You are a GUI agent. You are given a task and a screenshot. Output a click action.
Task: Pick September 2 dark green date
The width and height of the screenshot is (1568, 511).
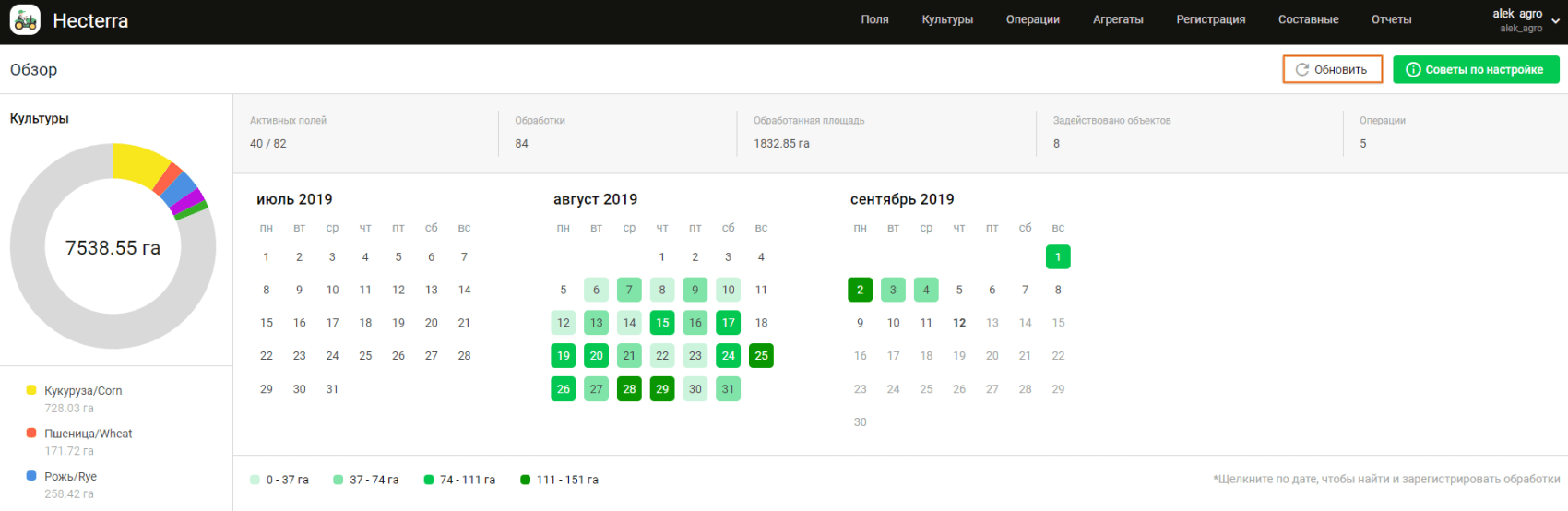(860, 290)
